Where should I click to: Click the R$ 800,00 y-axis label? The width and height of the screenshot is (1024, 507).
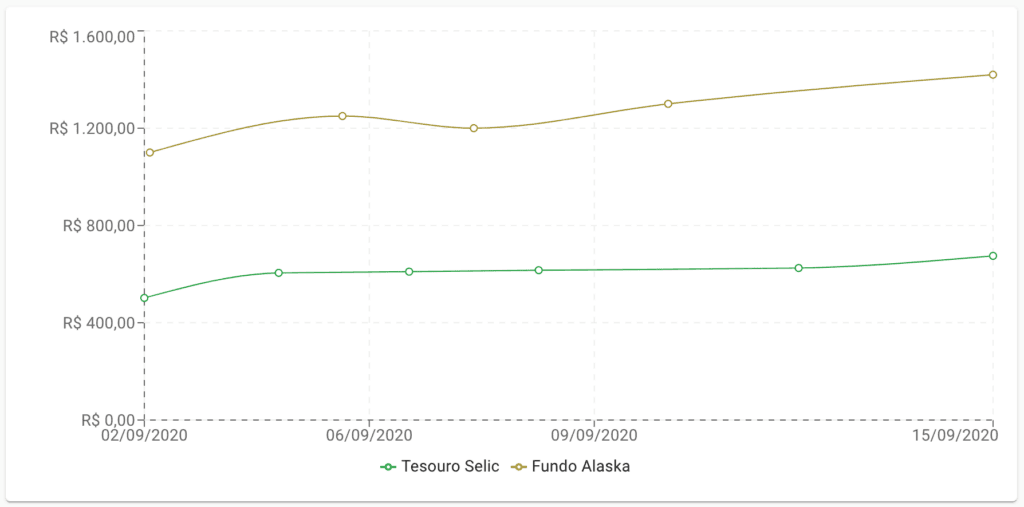pyautogui.click(x=99, y=225)
